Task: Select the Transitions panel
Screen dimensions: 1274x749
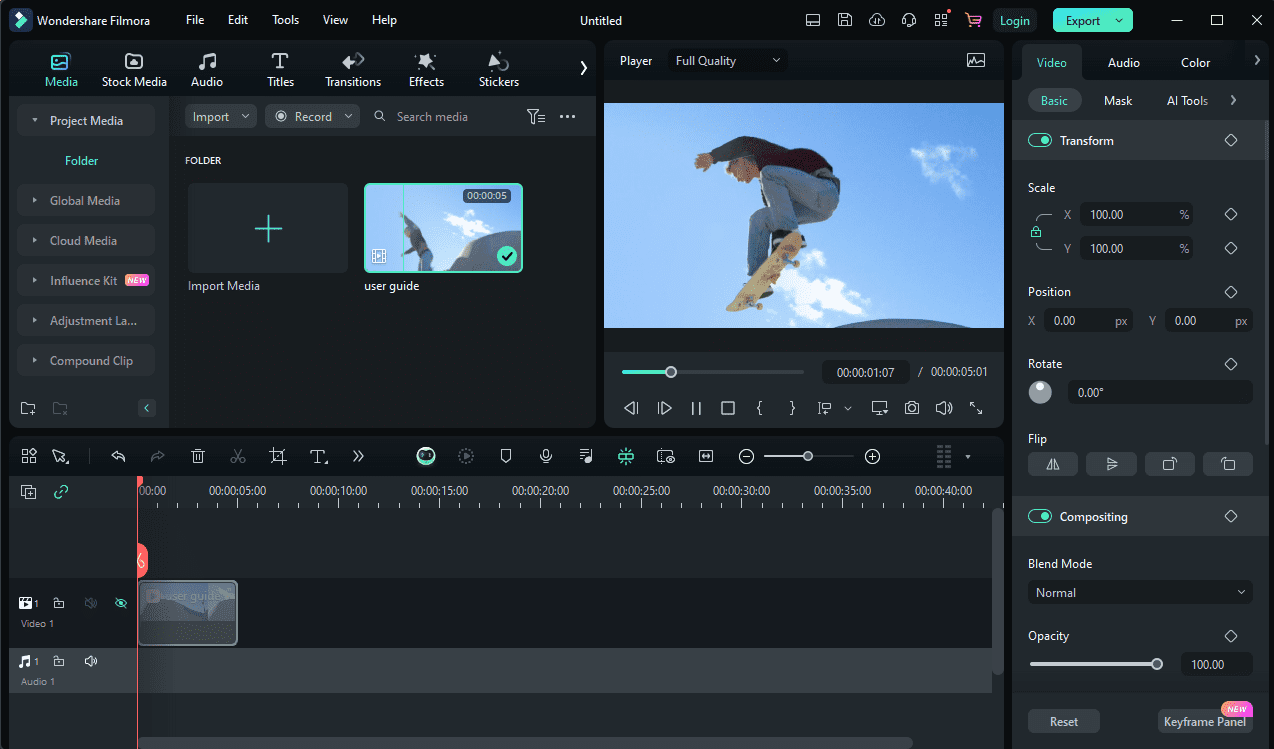Action: [x=352, y=68]
